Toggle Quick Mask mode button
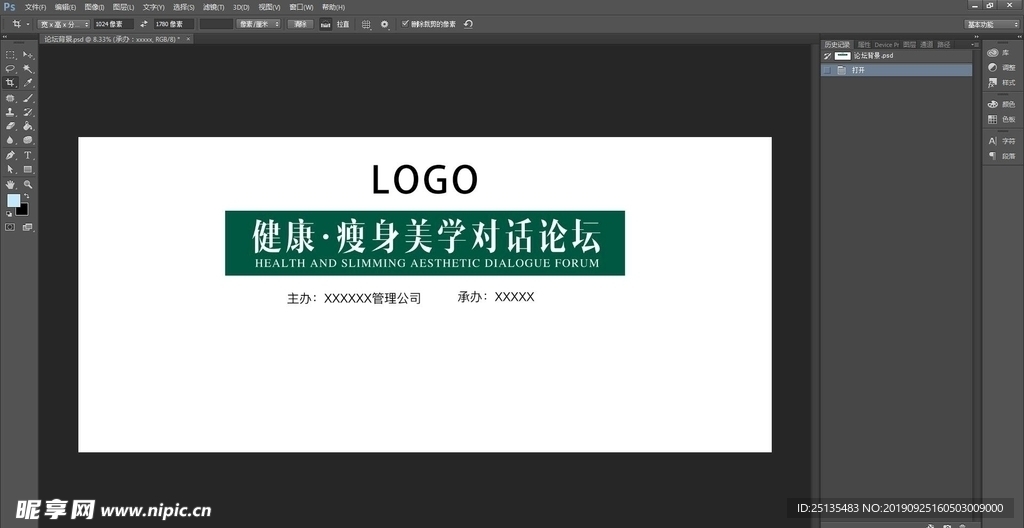Image resolution: width=1024 pixels, height=528 pixels. click(x=10, y=227)
